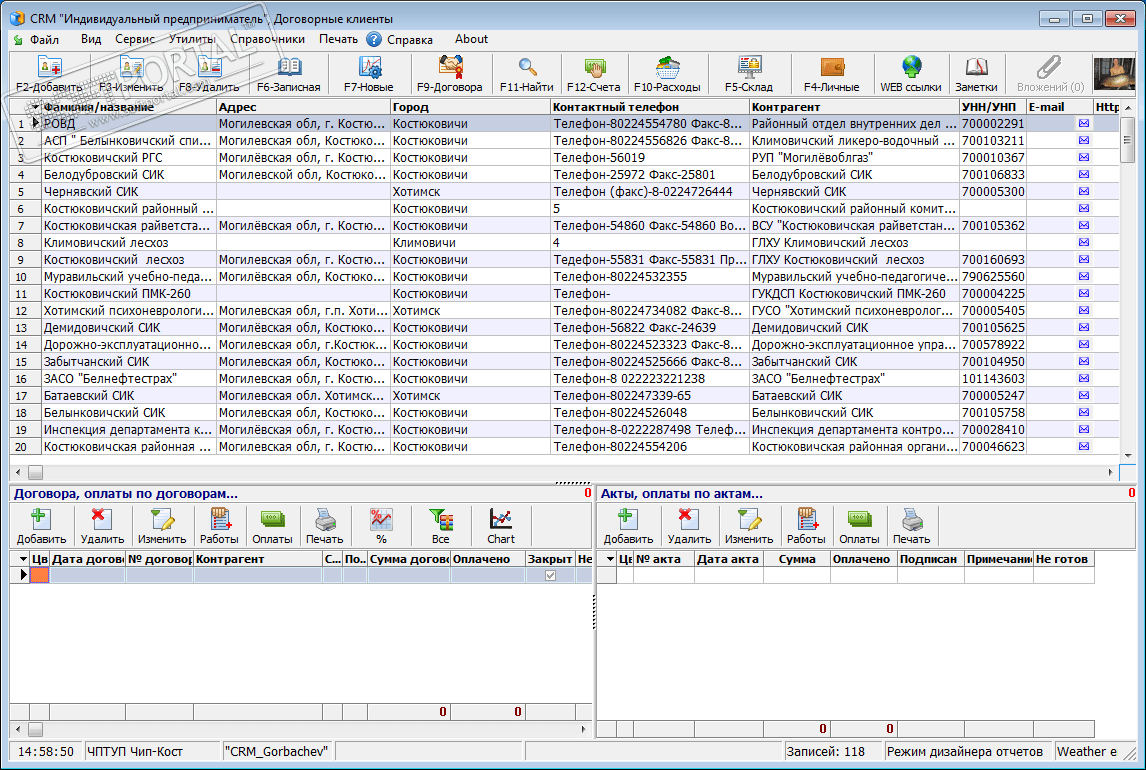1146x770 pixels.
Task: Open the Сервис menu
Action: 134,39
